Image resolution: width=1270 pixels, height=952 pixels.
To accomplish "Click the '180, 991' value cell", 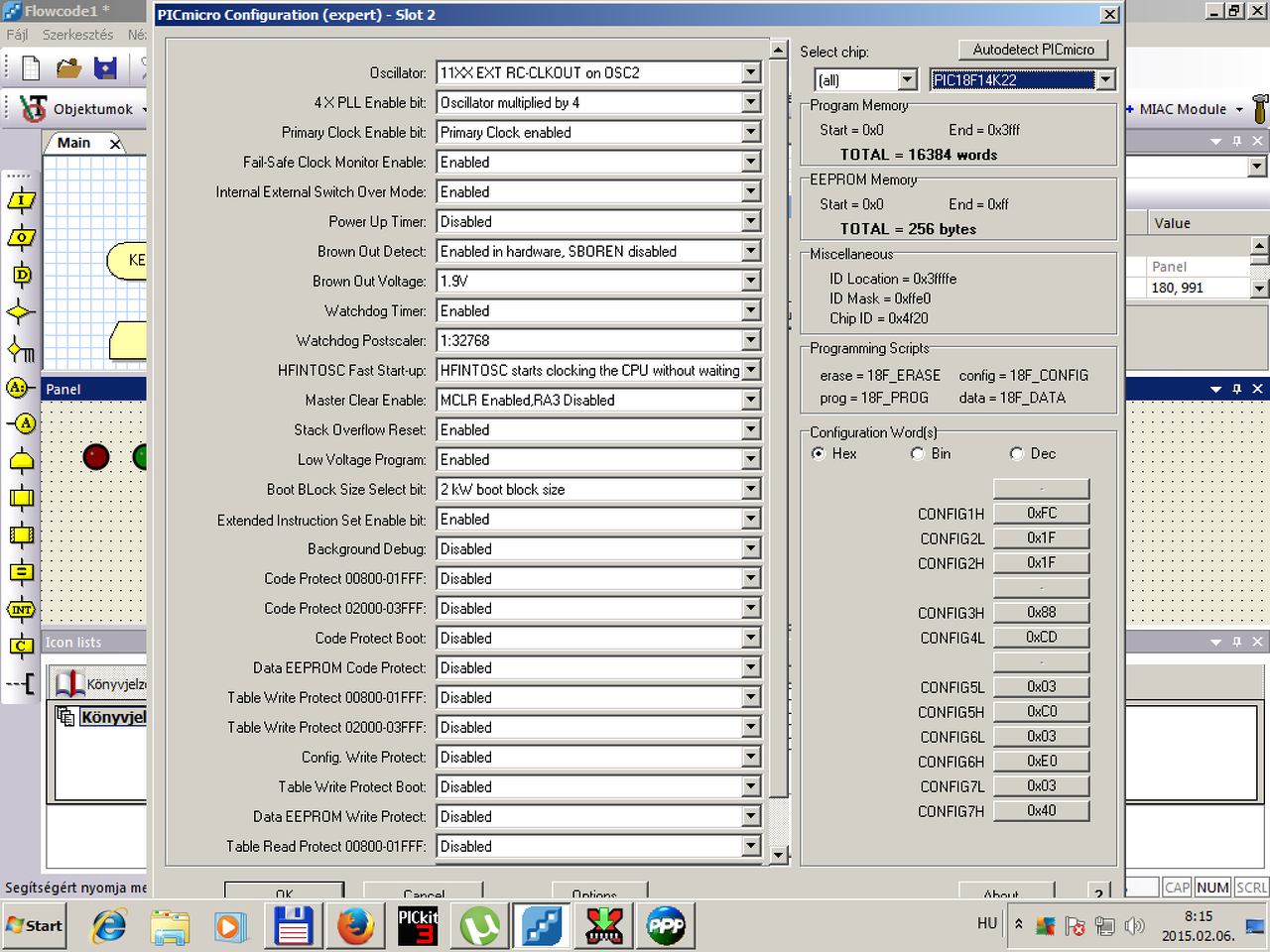I will [x=1197, y=288].
